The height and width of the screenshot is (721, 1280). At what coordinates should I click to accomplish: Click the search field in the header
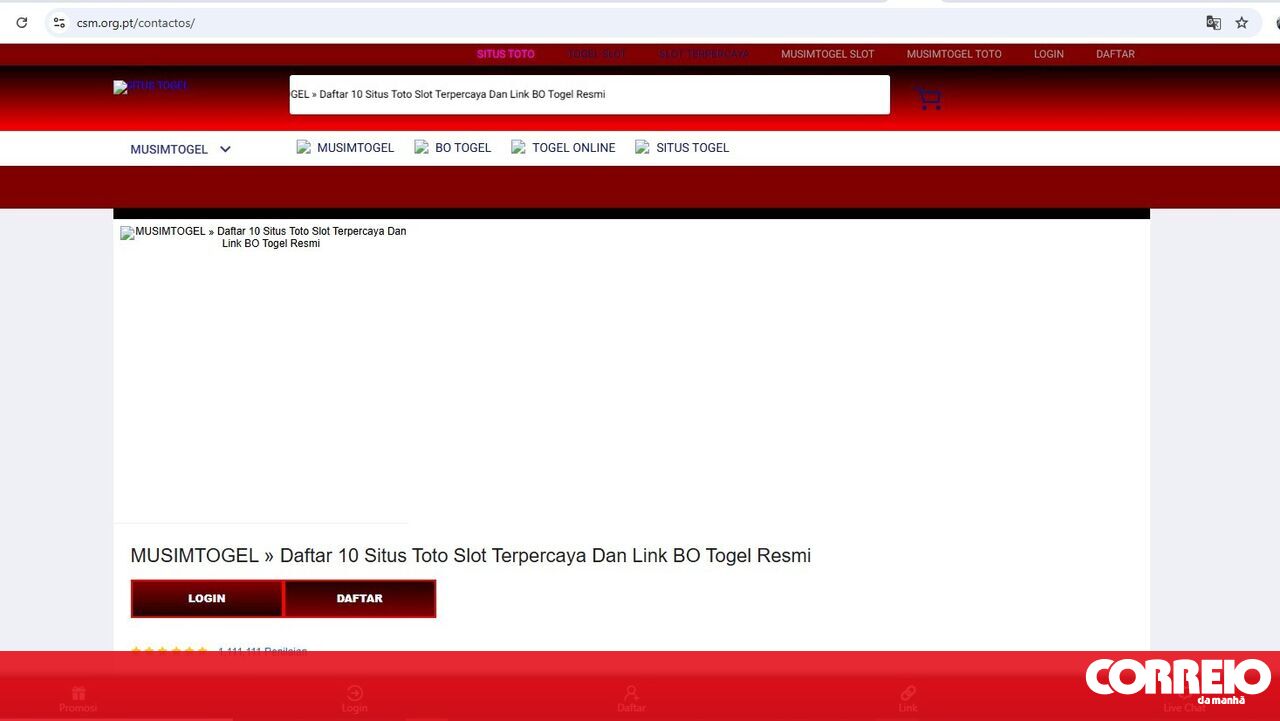(x=589, y=94)
